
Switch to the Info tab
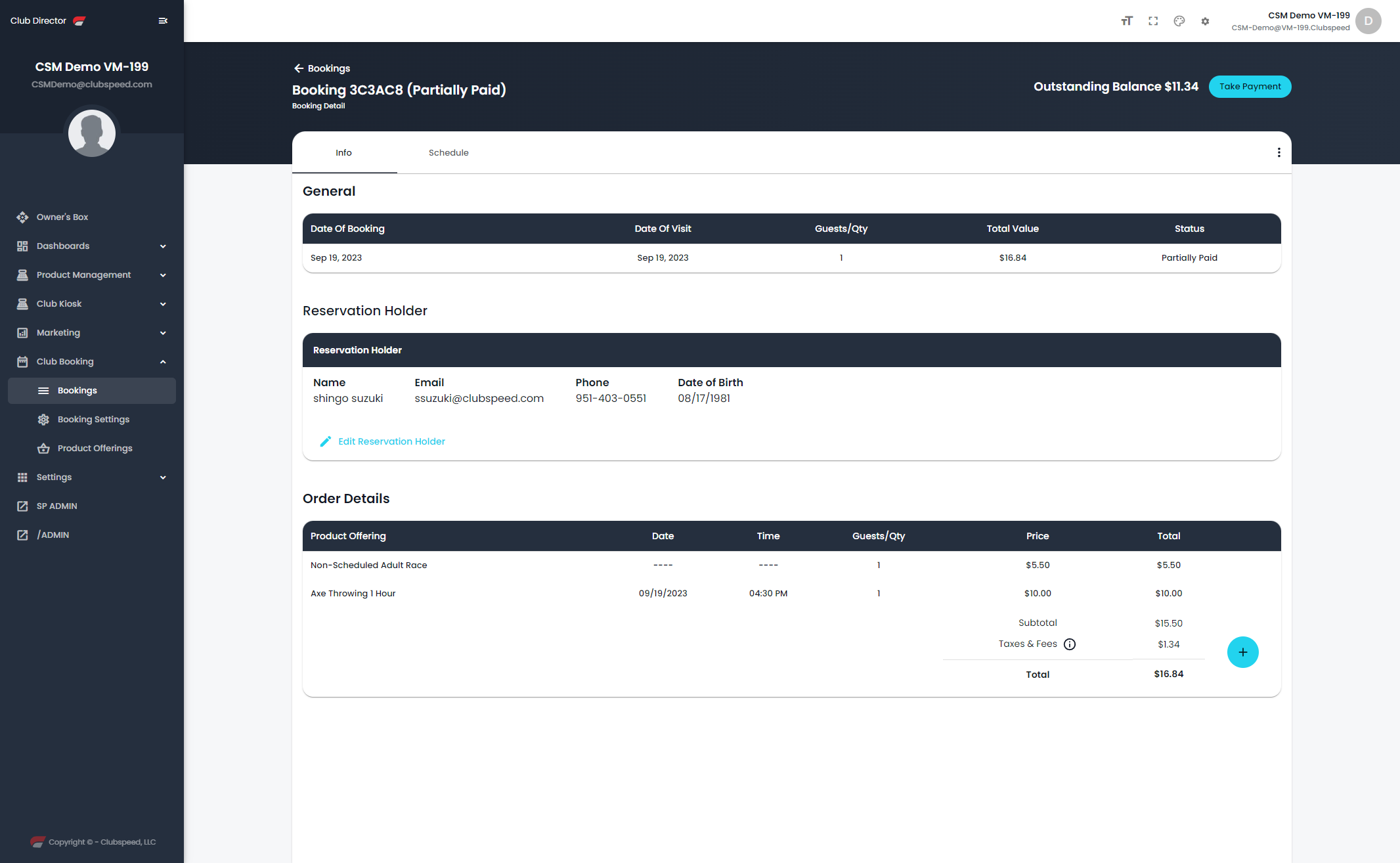[344, 152]
